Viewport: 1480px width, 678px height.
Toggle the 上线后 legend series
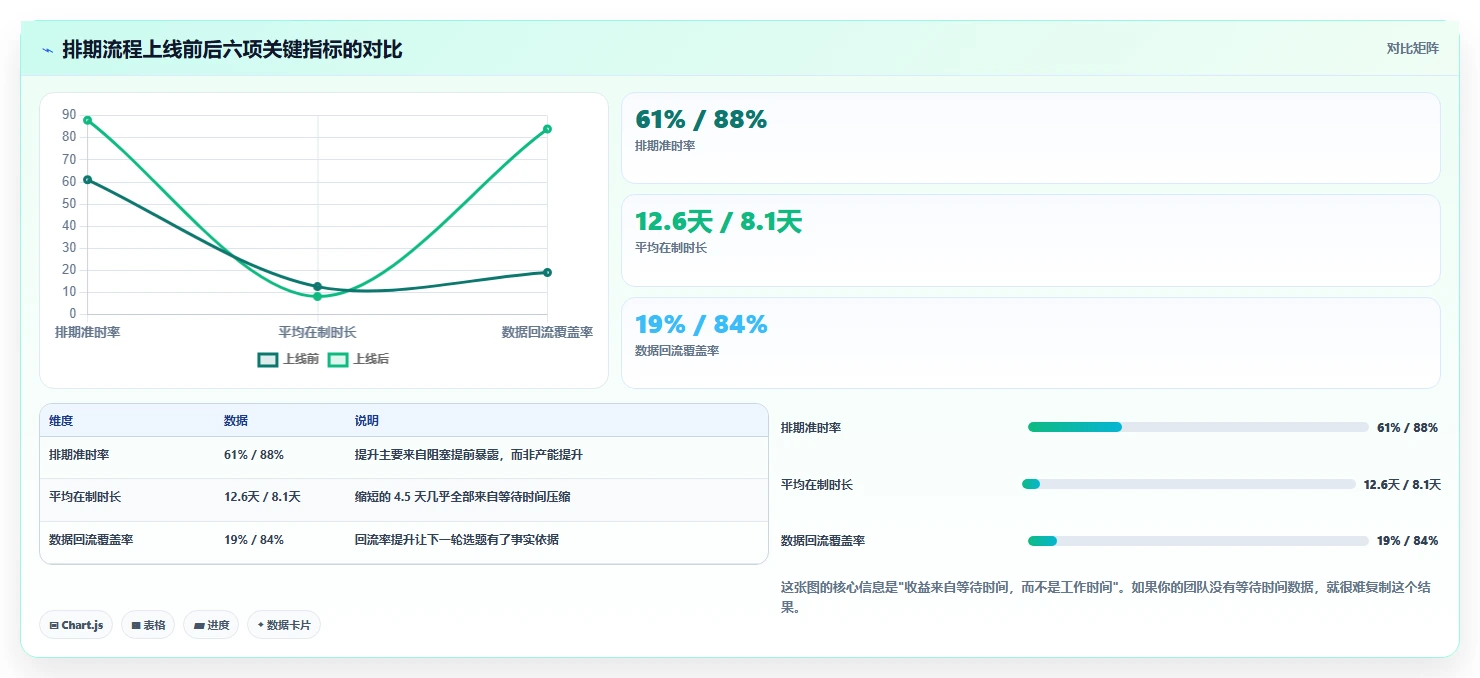(x=358, y=359)
